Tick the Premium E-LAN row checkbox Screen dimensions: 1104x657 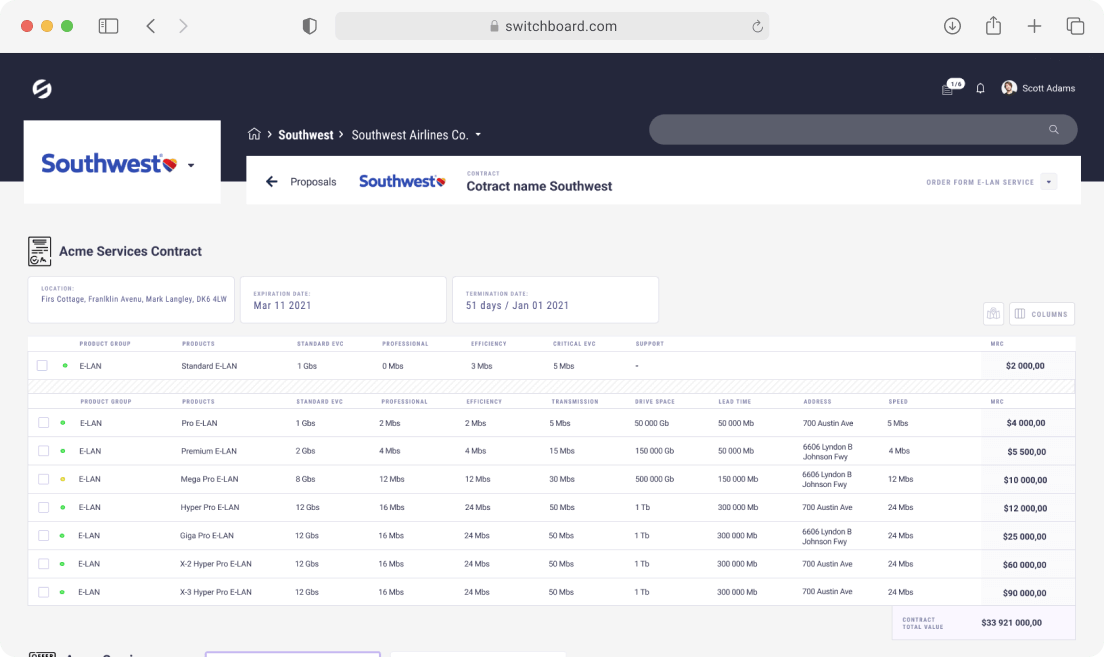(x=44, y=451)
